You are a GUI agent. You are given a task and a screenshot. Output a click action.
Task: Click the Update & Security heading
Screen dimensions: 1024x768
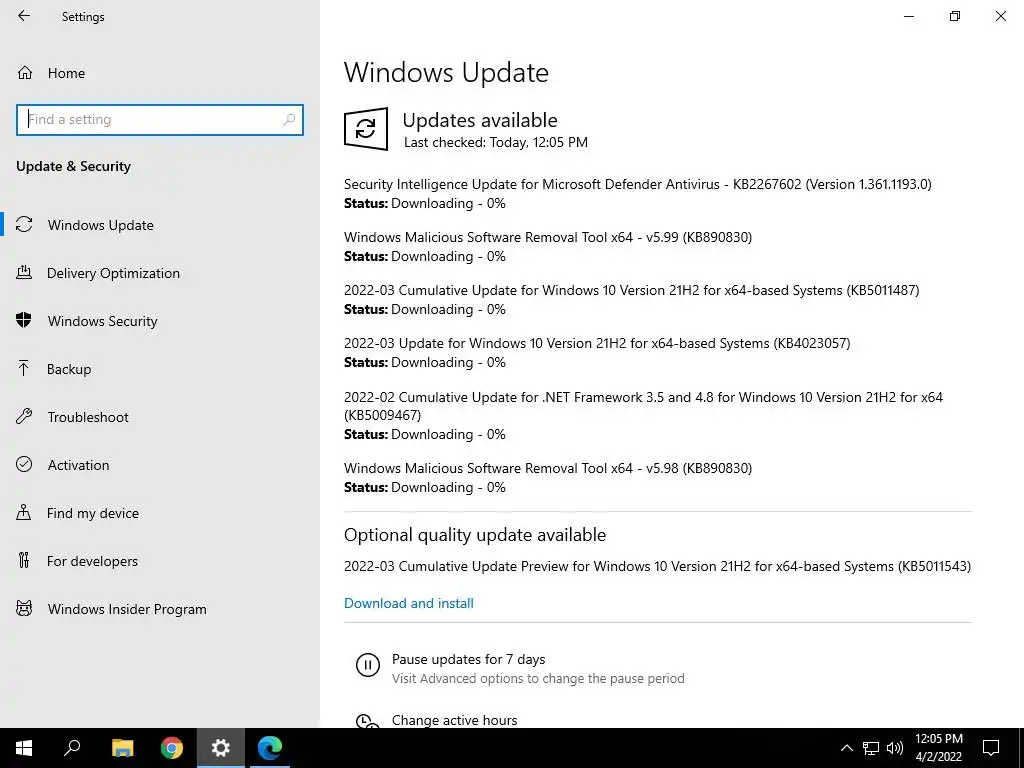tap(73, 166)
